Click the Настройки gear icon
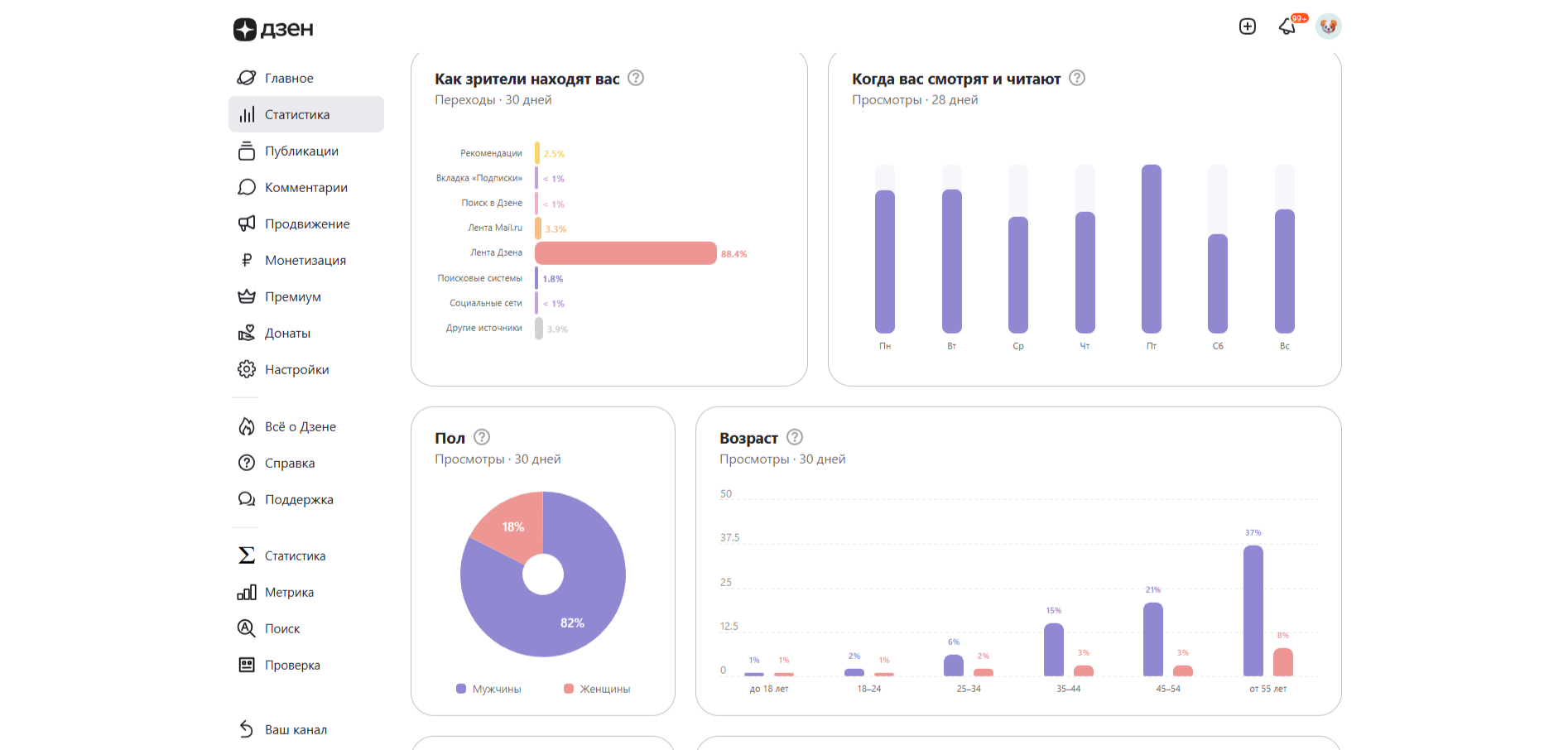This screenshot has height=750, width=1568. pos(247,369)
